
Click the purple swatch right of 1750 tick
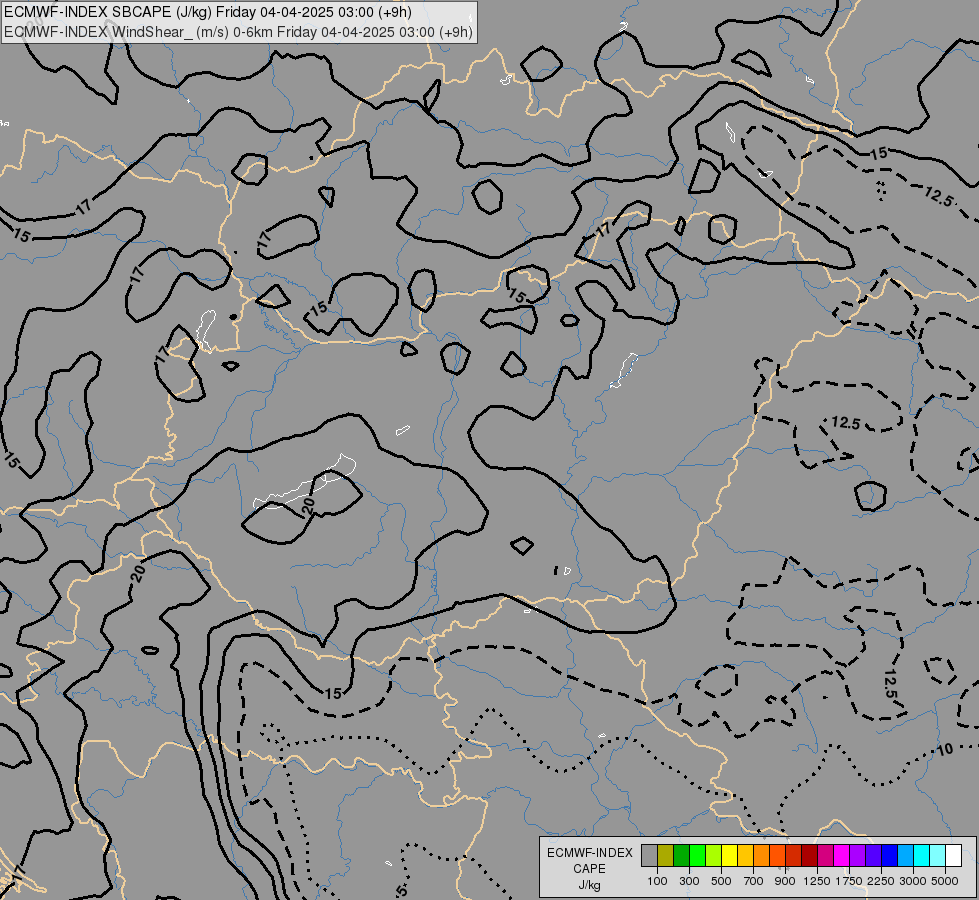(x=858, y=855)
